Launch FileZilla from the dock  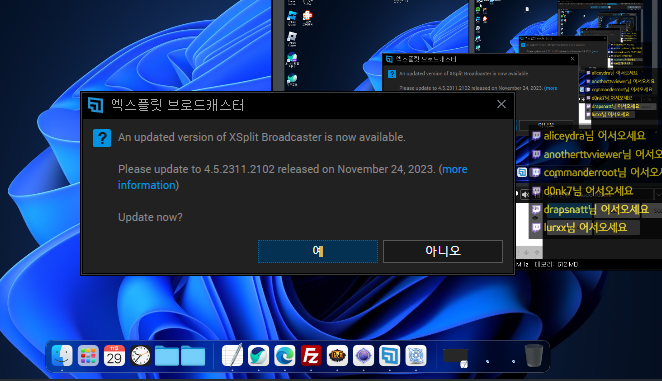tap(311, 356)
